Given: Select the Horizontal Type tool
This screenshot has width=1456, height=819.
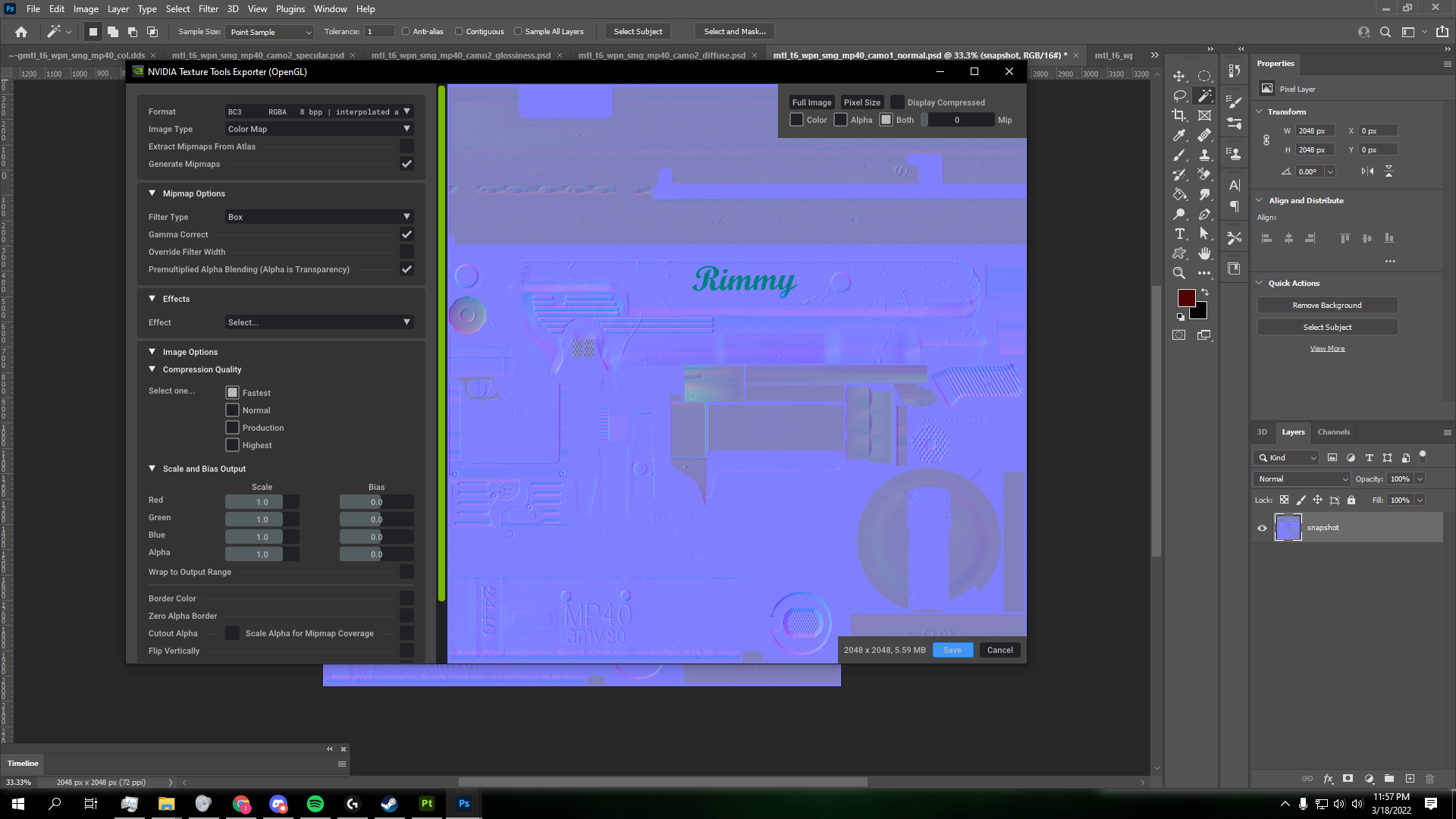Looking at the screenshot, I should pyautogui.click(x=1179, y=234).
